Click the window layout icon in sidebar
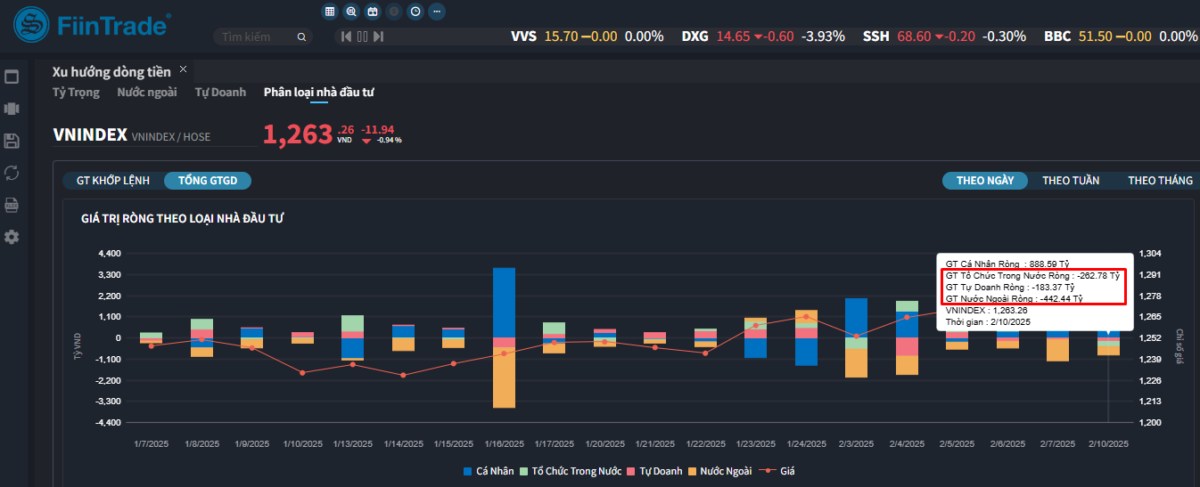The image size is (1200, 487). click(x=12, y=77)
